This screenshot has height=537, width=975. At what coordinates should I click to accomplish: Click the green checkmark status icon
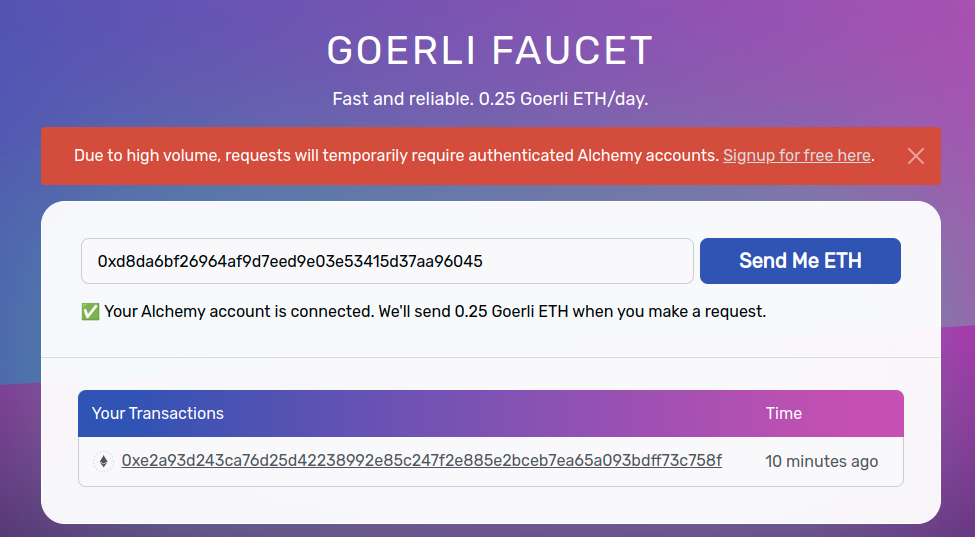(90, 312)
